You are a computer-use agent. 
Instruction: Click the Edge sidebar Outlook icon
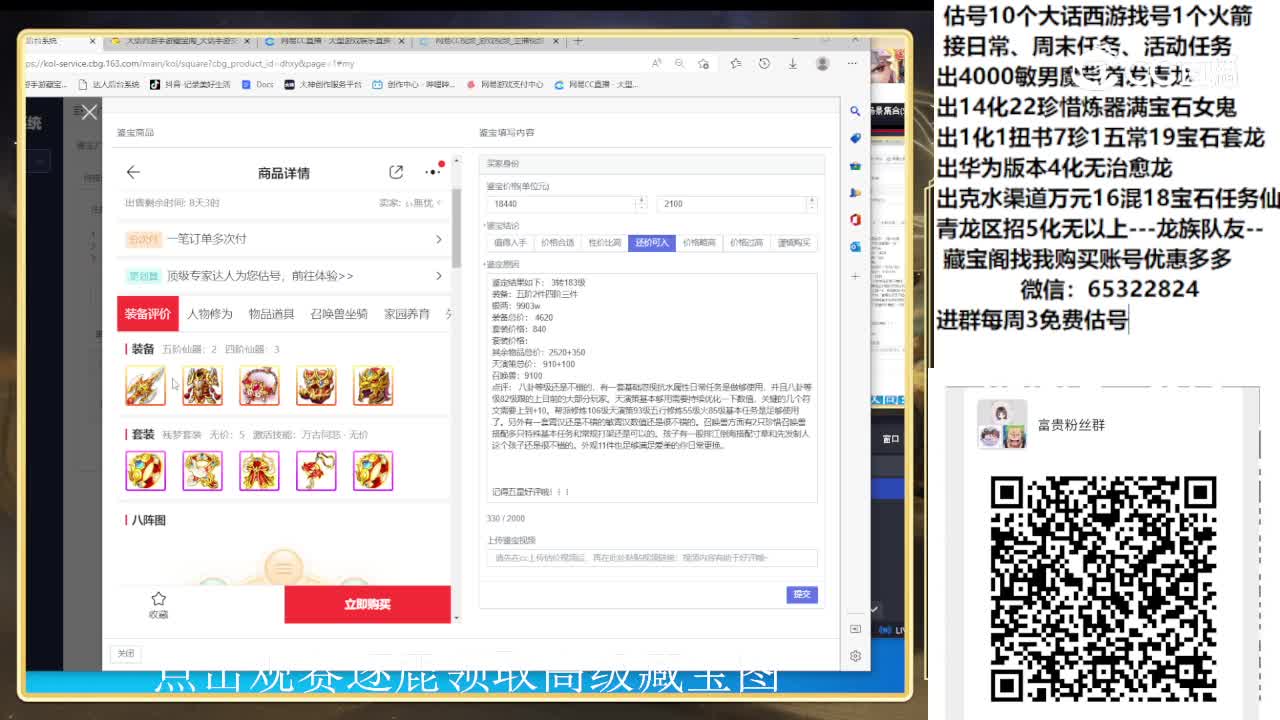point(855,246)
